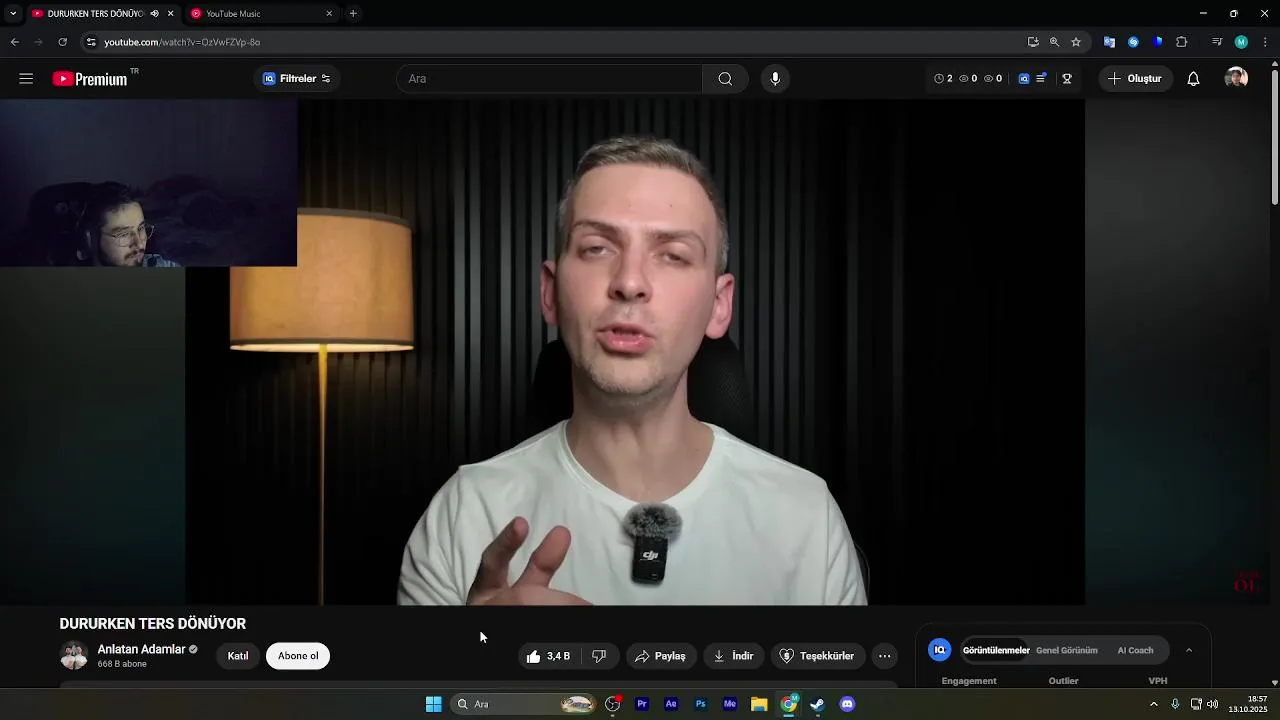This screenshot has height=720, width=1280.
Task: Click Chrome reload button
Action: tap(62, 42)
